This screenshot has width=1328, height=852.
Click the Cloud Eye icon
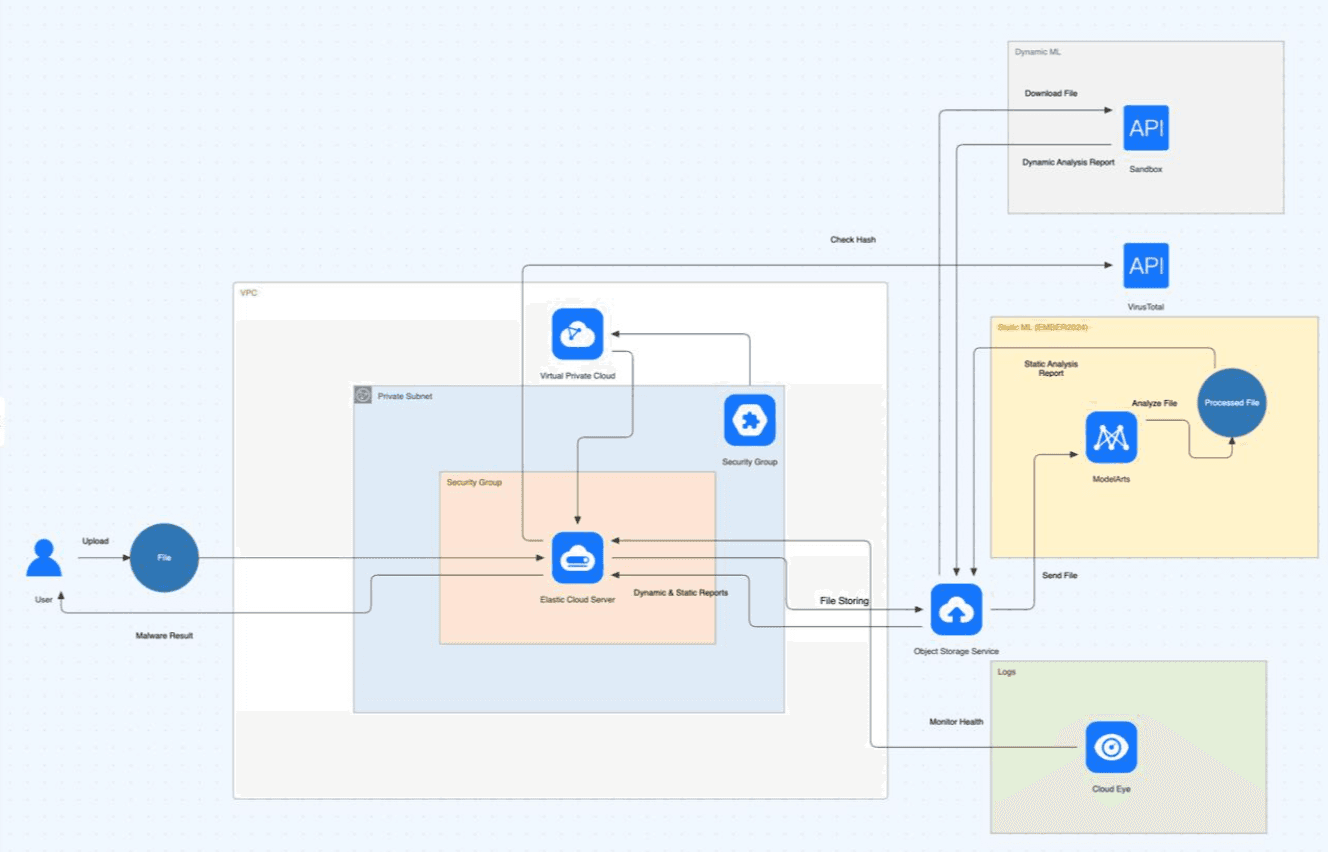pos(1111,747)
